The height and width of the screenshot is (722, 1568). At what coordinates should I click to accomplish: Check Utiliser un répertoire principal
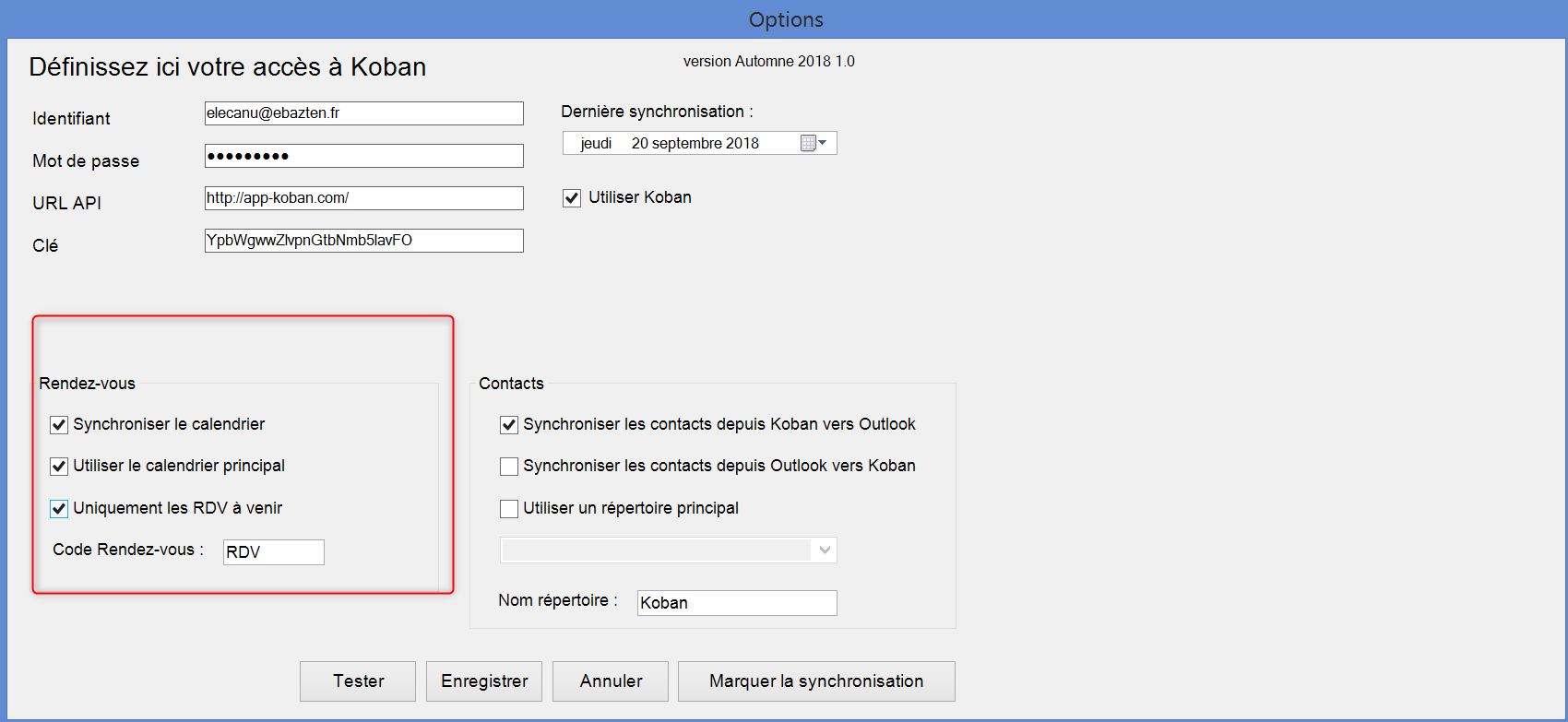(x=509, y=509)
